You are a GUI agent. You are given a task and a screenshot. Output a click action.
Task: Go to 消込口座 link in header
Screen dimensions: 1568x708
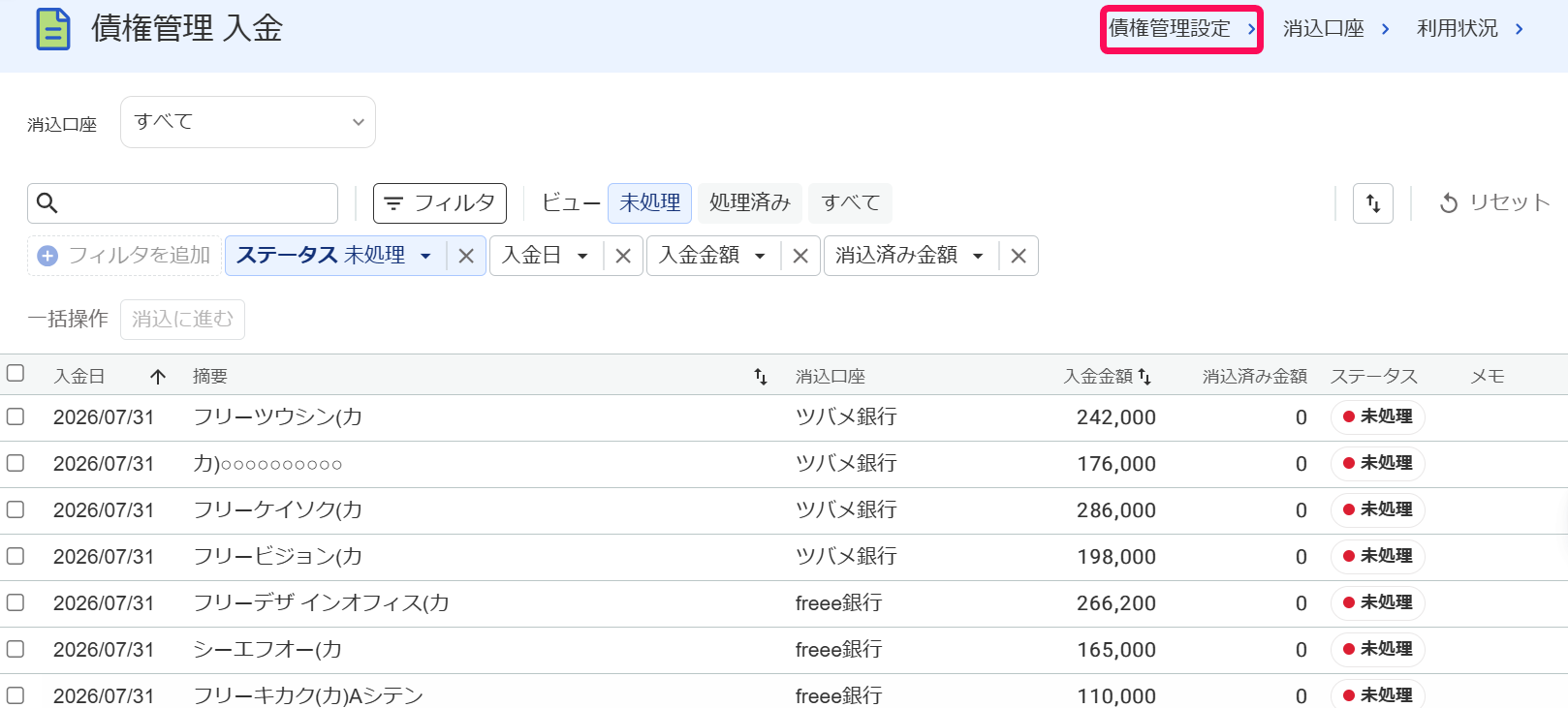(1336, 29)
